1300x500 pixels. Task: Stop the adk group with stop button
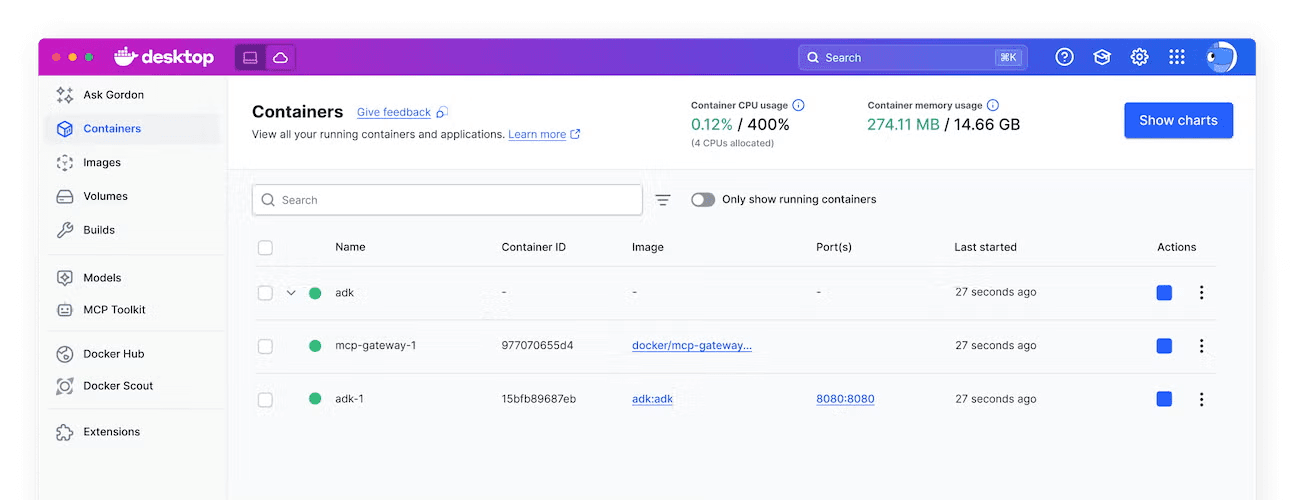click(x=1164, y=293)
